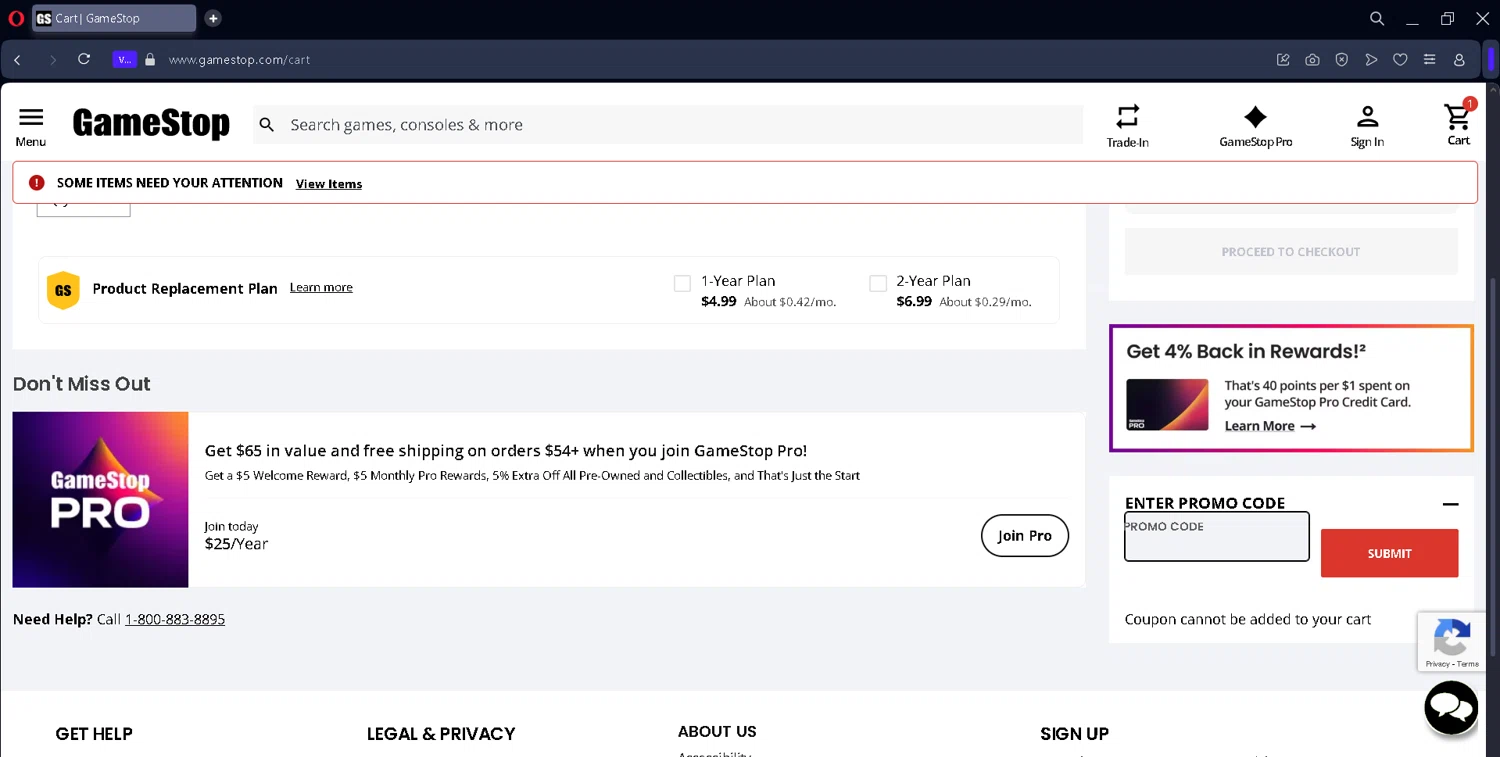Click the browser profile account icon
Viewport: 1500px width, 757px height.
(x=1459, y=60)
